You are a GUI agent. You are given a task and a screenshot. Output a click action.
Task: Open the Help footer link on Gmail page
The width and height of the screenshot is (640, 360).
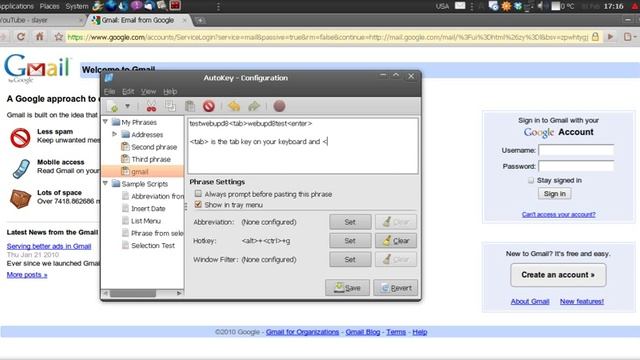click(x=420, y=332)
